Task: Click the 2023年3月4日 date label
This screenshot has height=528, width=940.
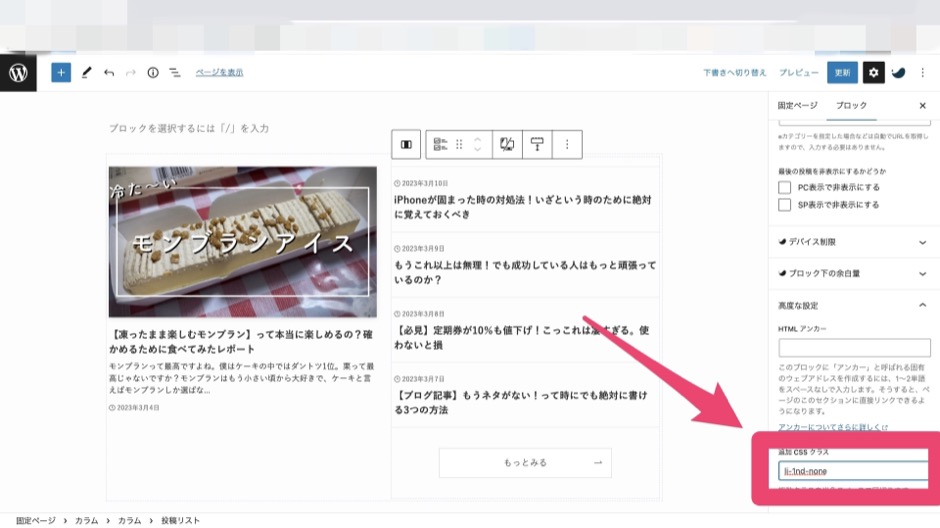Action: coord(134,408)
